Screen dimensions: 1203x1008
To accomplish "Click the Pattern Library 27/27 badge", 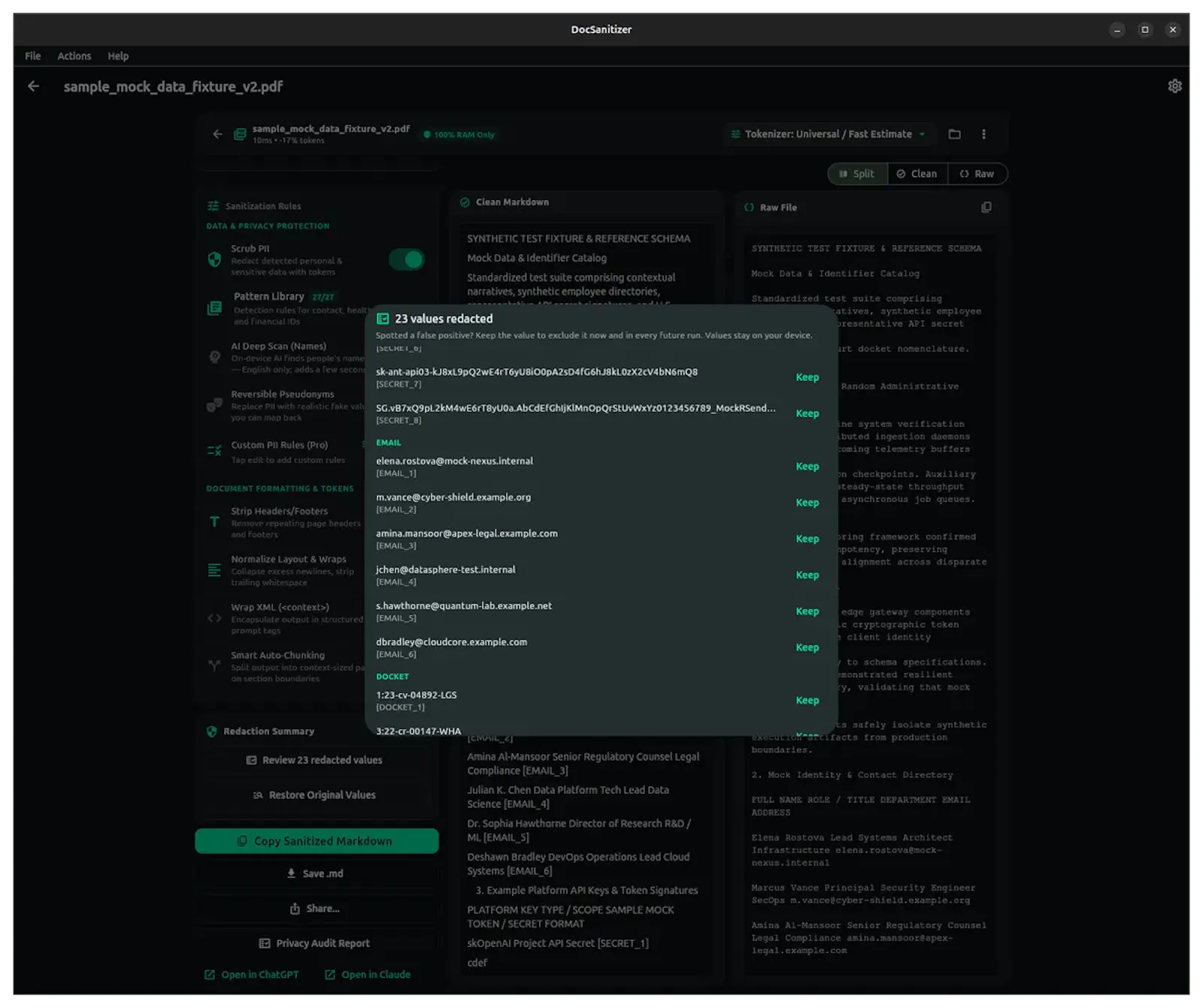I will click(323, 298).
